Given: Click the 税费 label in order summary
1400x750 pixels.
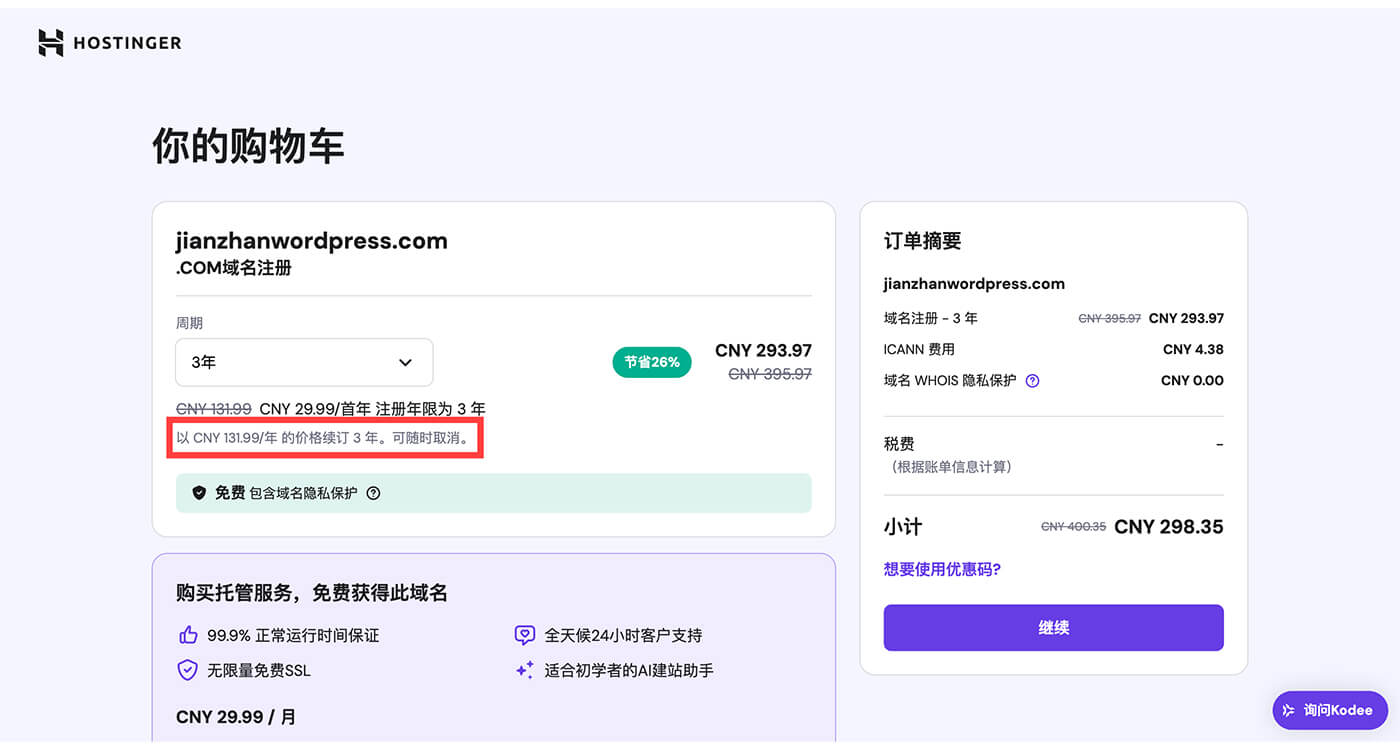Looking at the screenshot, I should 899,444.
